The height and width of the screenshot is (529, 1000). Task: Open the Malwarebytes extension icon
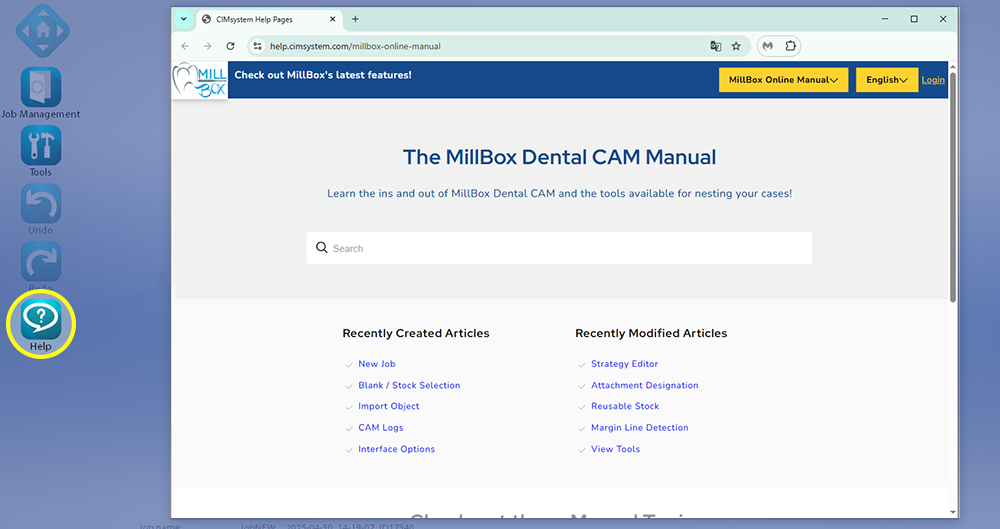tap(768, 46)
